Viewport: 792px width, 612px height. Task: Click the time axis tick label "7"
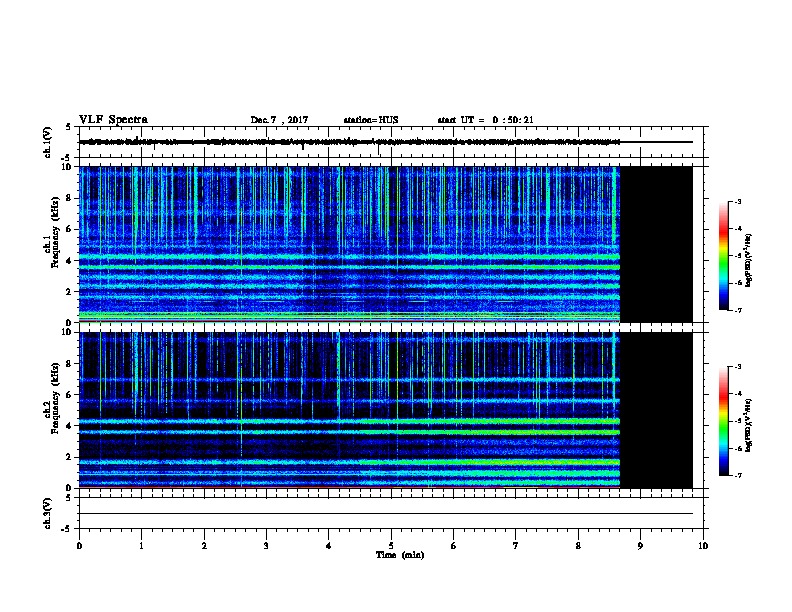point(516,546)
